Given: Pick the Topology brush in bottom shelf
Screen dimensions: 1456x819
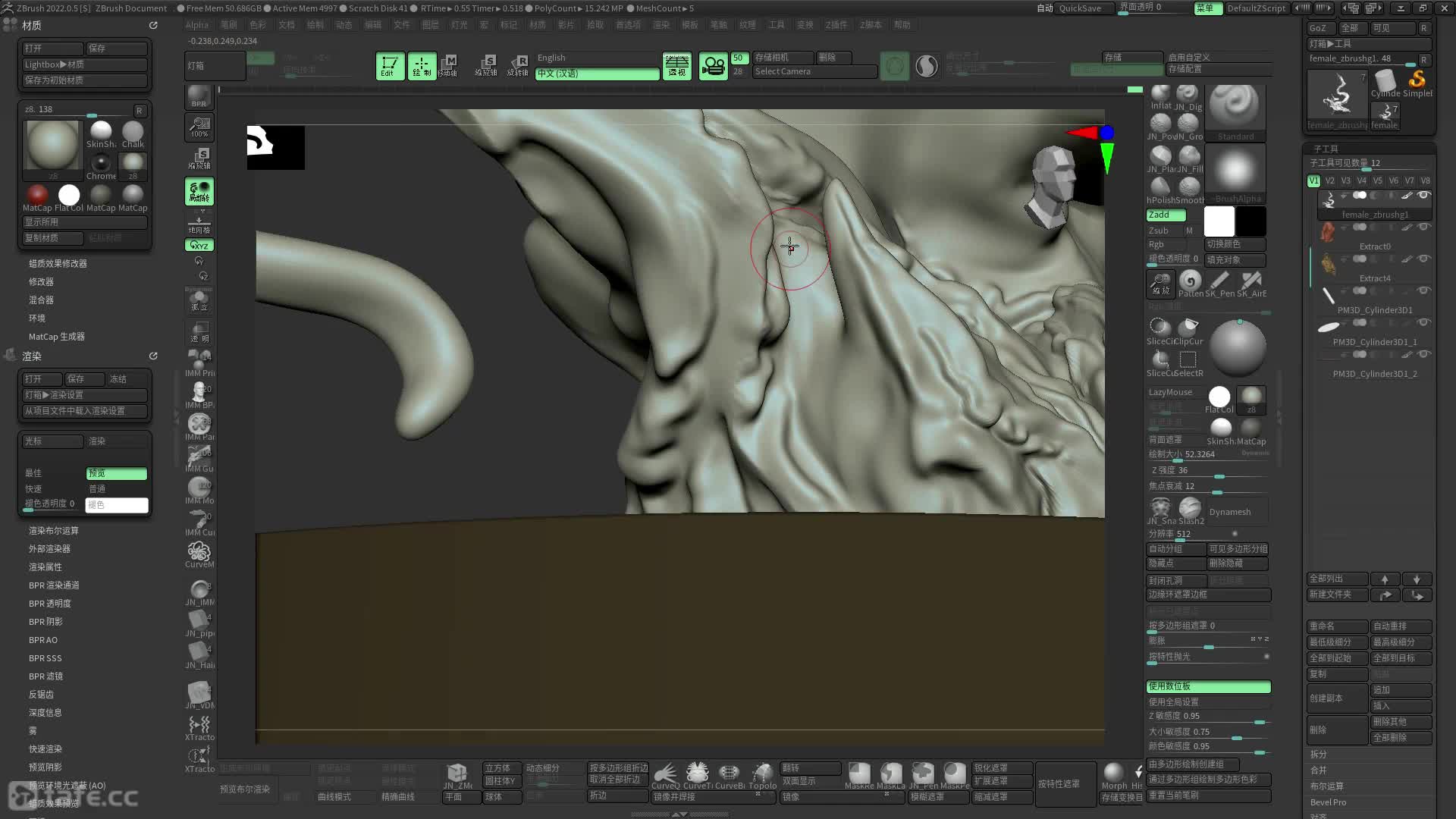Looking at the screenshot, I should point(762,776).
